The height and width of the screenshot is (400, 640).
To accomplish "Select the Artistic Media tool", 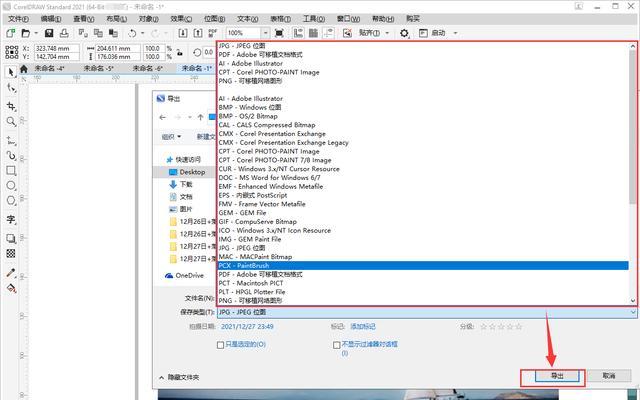I will point(11,156).
